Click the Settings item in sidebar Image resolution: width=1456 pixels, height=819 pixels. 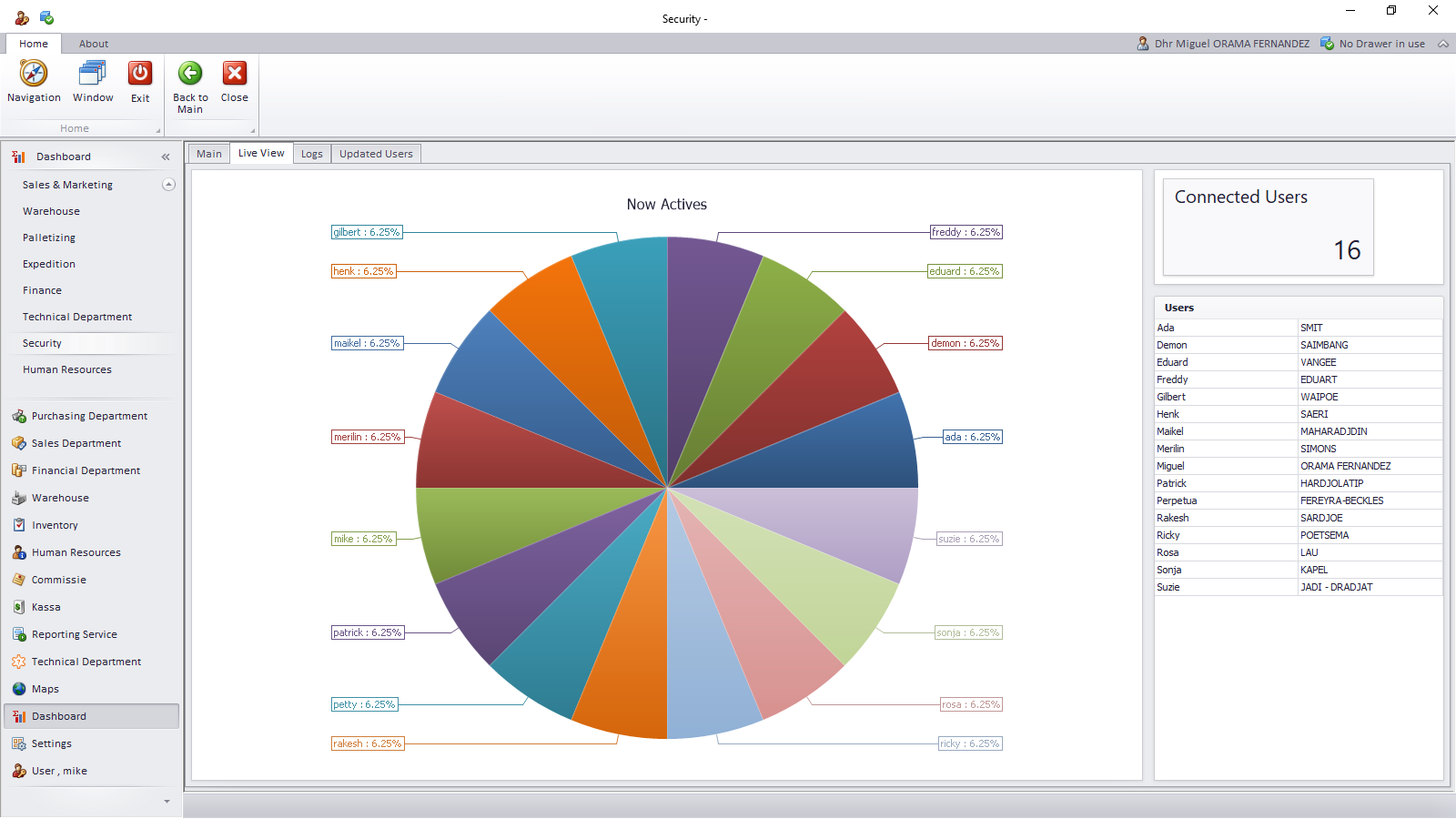tap(51, 743)
